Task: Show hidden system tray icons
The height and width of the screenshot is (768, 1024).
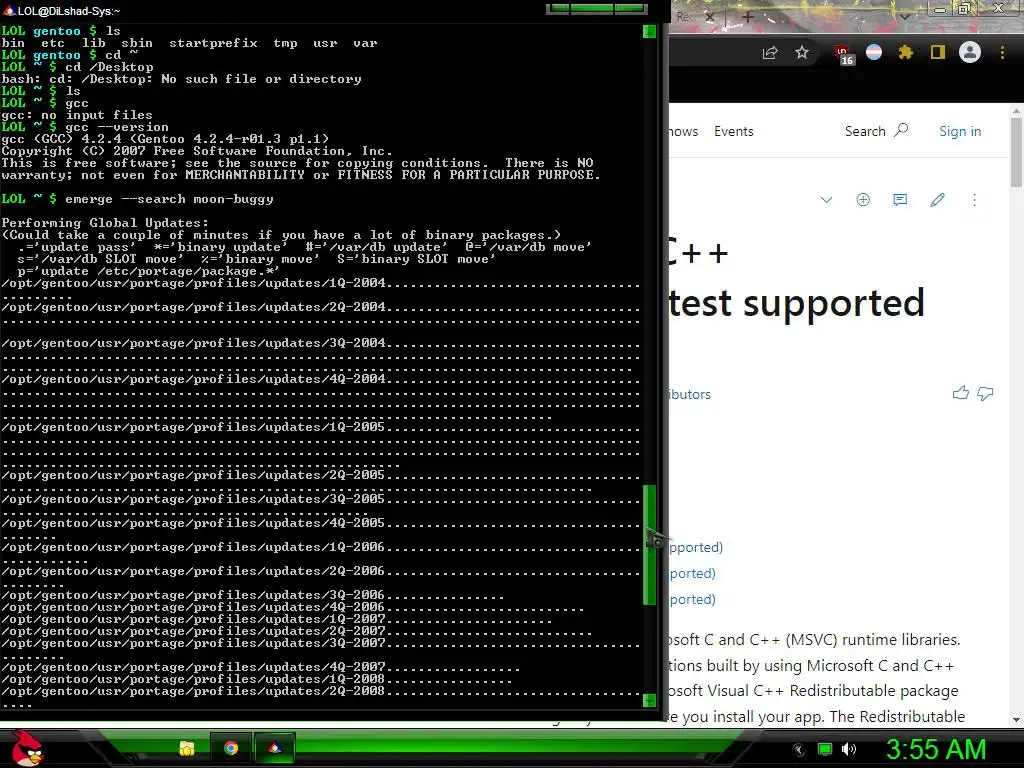Action: [799, 750]
